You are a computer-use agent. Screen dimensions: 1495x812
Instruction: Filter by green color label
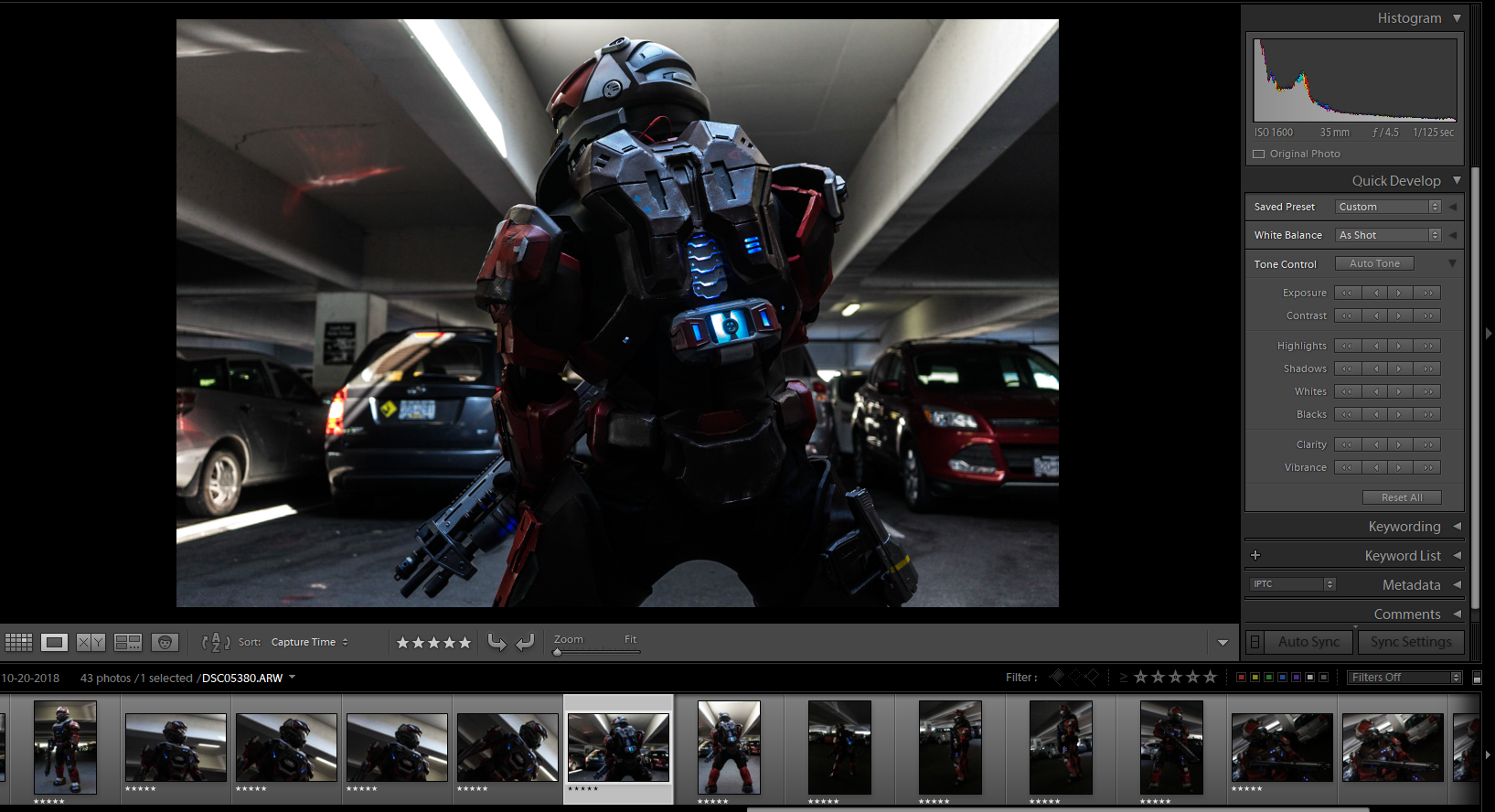[x=1268, y=678]
